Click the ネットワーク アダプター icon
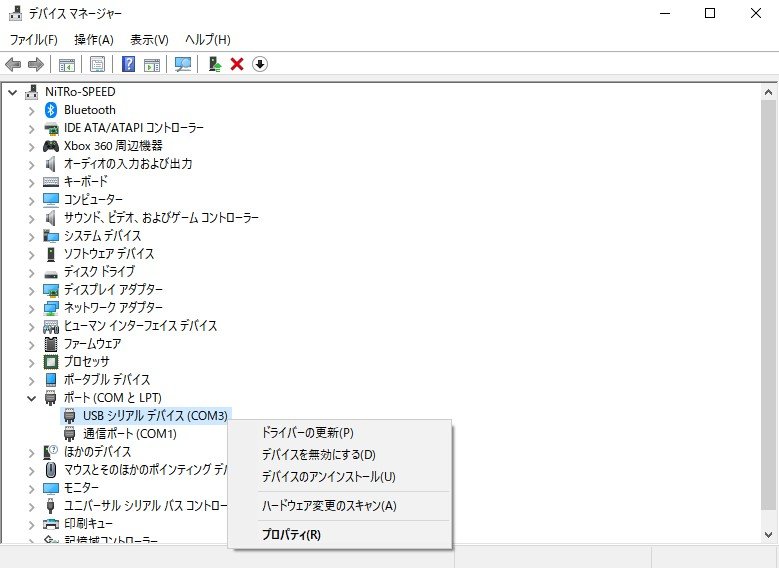This screenshot has height=568, width=779. (51, 308)
